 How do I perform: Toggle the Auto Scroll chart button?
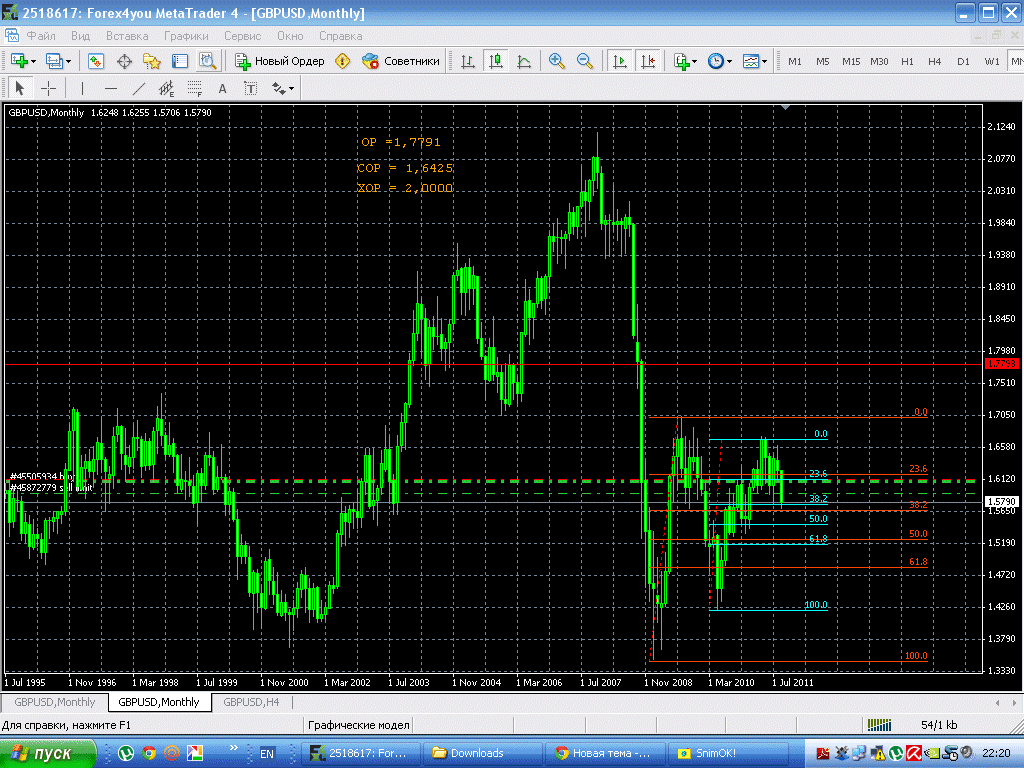pyautogui.click(x=620, y=61)
